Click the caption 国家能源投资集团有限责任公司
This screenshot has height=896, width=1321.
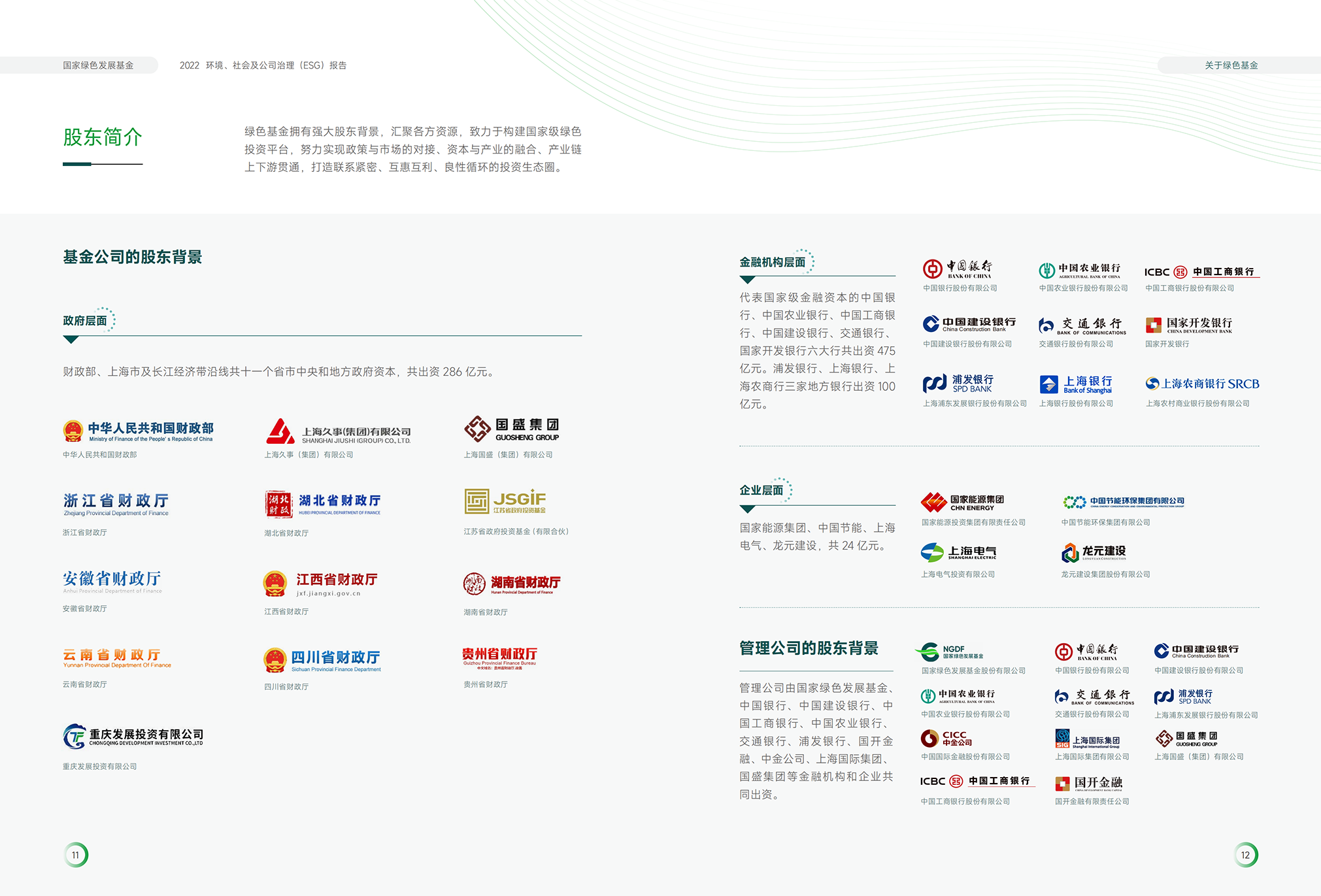[973, 522]
